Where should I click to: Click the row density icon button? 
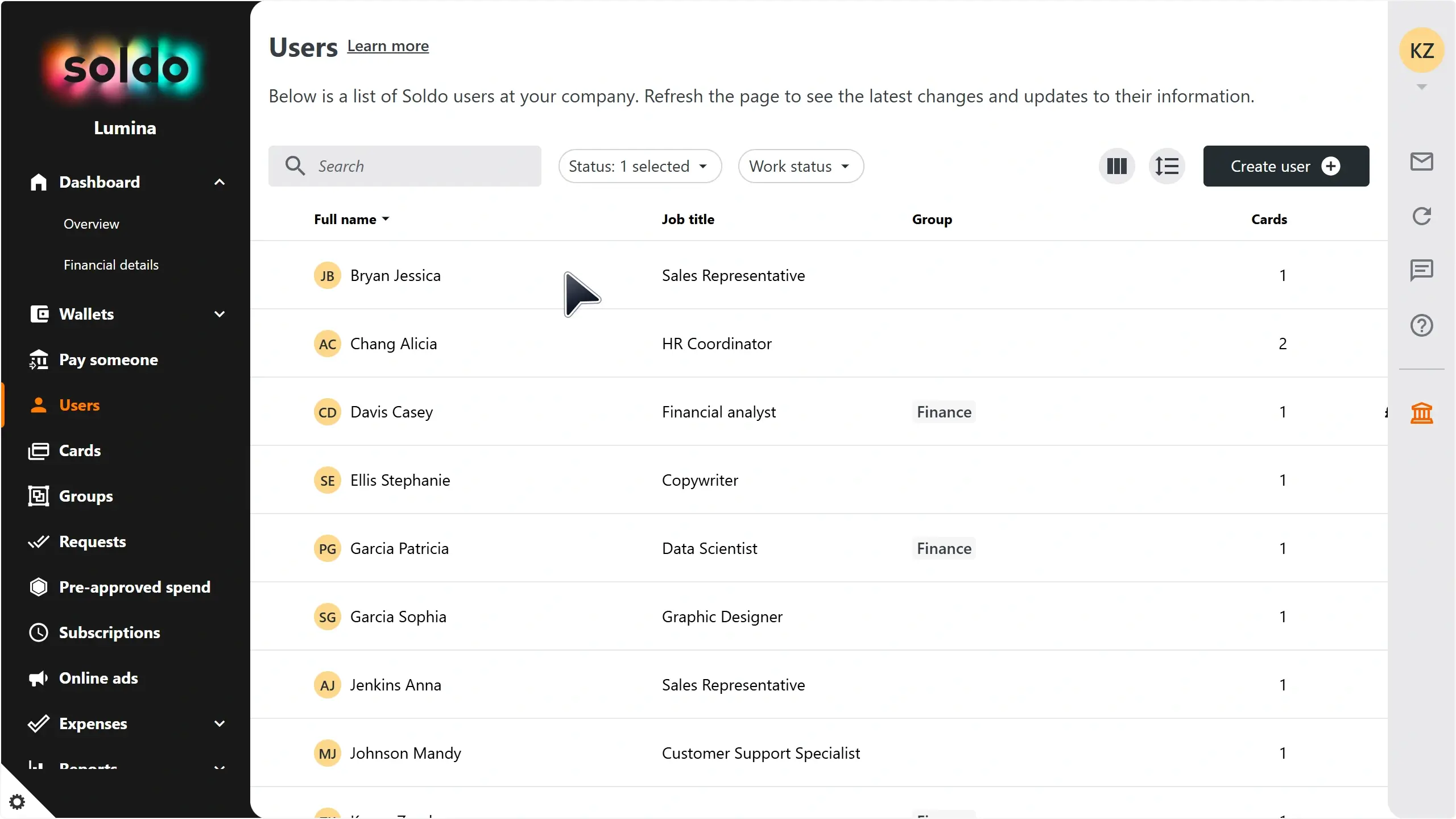[x=1167, y=166]
